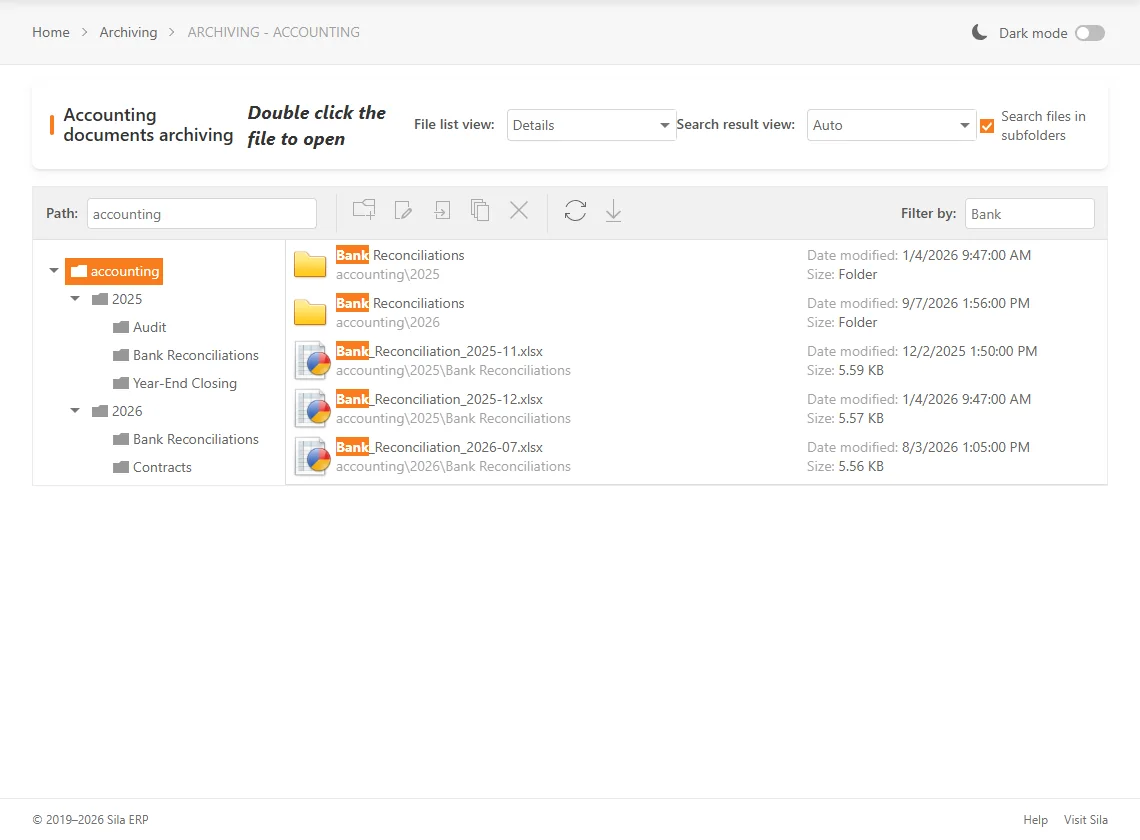1140x840 pixels.
Task: Select Year-End Closing folder in tree
Action: click(185, 383)
